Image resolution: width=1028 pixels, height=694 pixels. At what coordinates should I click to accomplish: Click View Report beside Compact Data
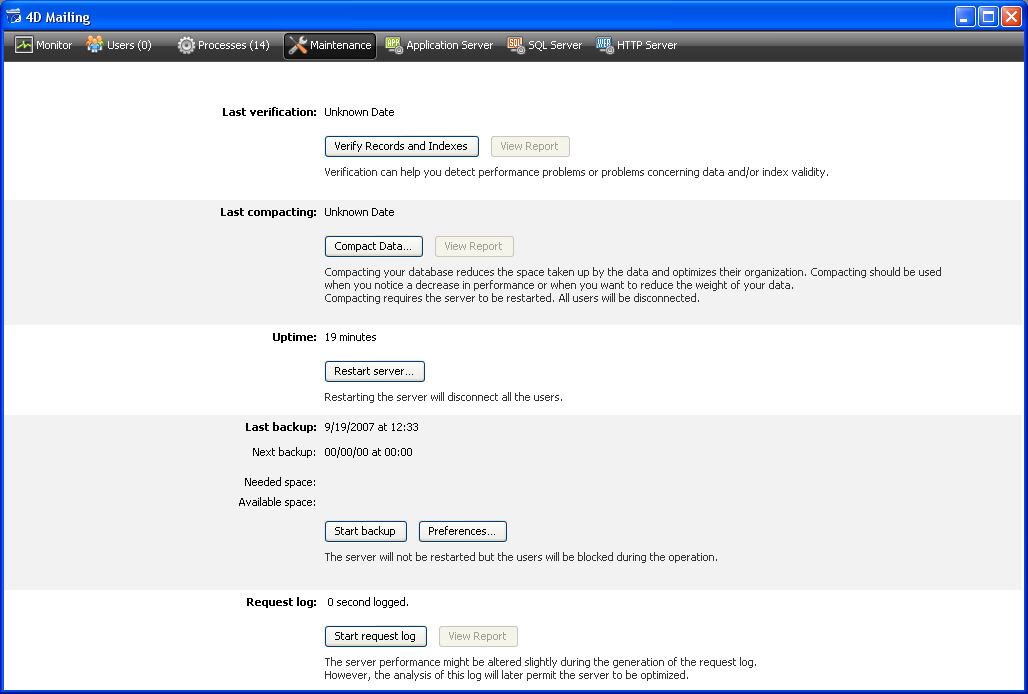[x=474, y=246]
